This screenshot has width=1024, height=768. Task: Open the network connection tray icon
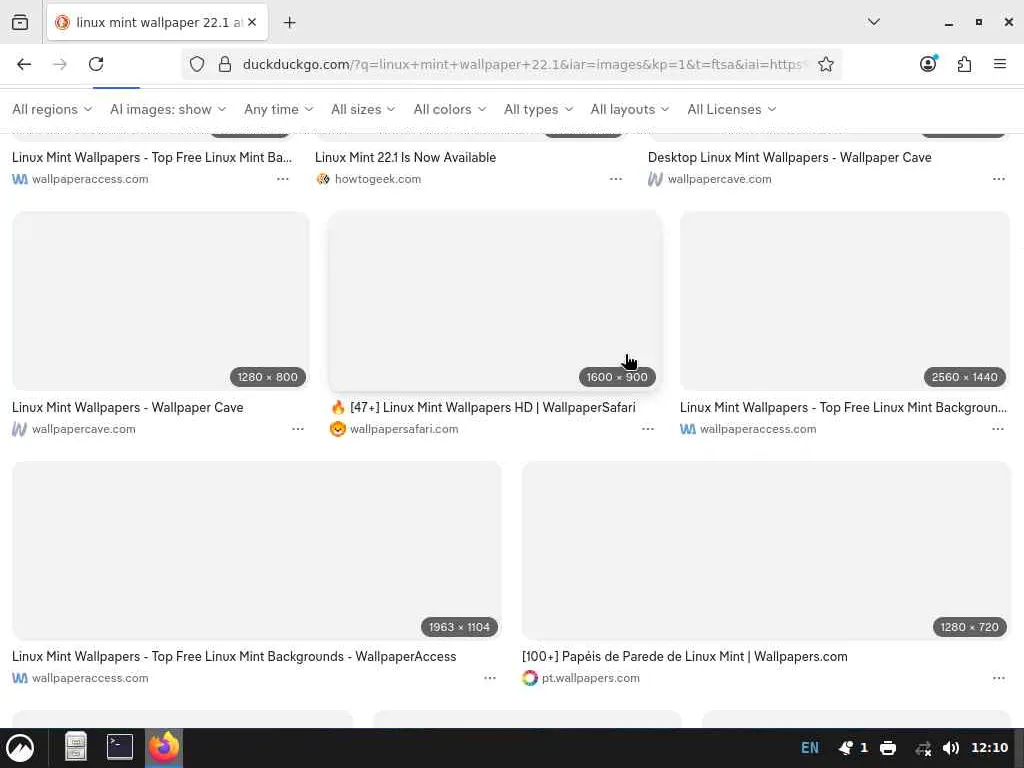tap(923, 748)
